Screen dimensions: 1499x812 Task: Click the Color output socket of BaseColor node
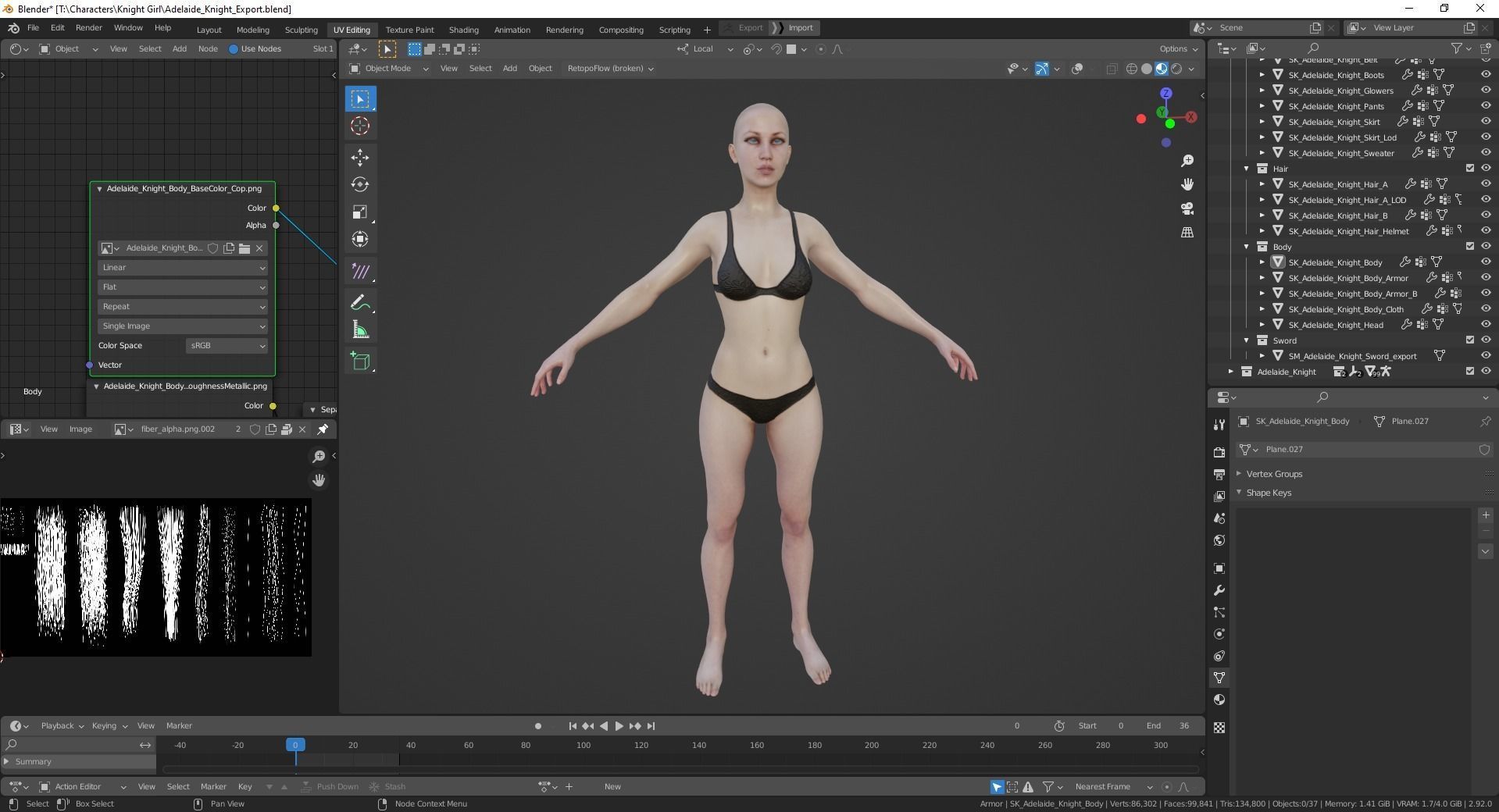click(x=276, y=208)
